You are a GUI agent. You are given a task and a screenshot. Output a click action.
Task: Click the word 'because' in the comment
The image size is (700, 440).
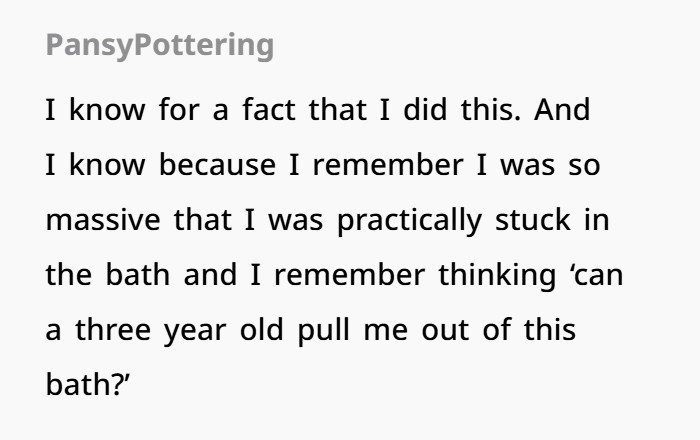pos(217,165)
